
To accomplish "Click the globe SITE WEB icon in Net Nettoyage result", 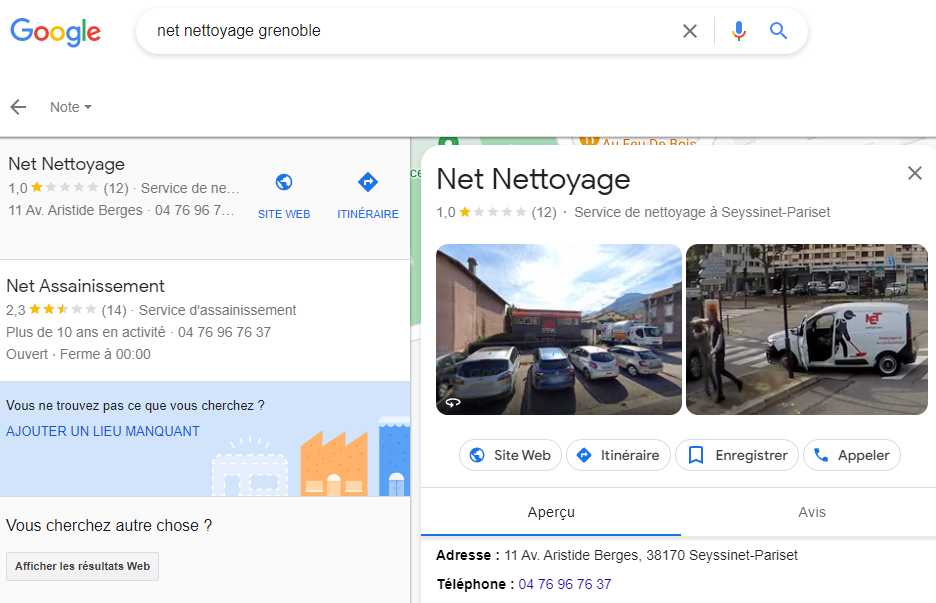I will coord(284,181).
